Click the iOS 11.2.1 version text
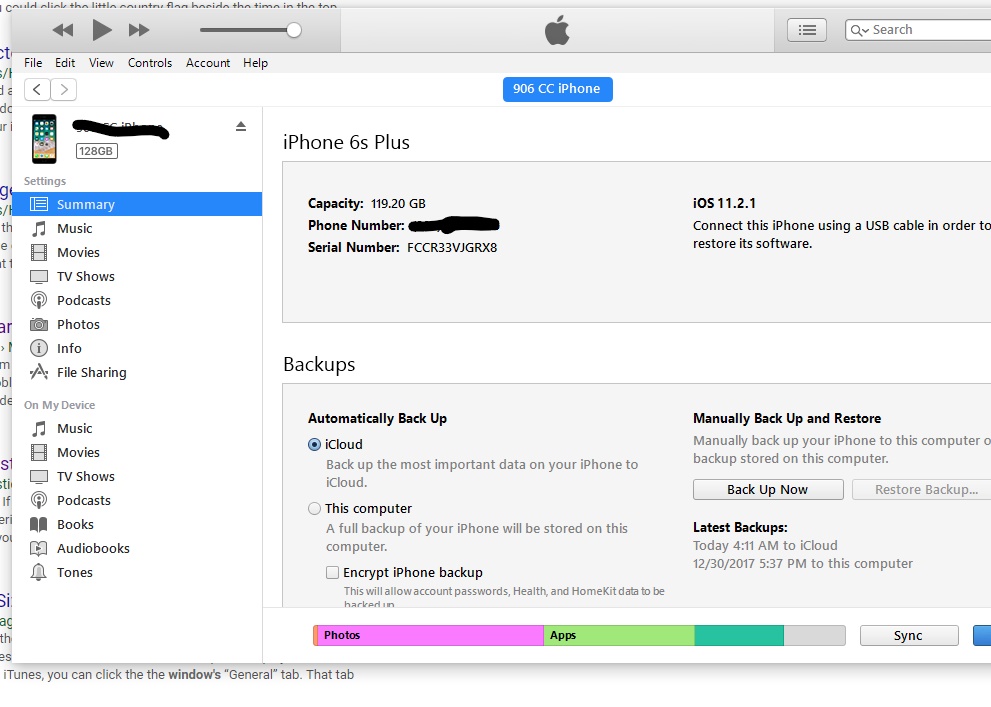Viewport: 991px width, 707px height. [x=724, y=203]
